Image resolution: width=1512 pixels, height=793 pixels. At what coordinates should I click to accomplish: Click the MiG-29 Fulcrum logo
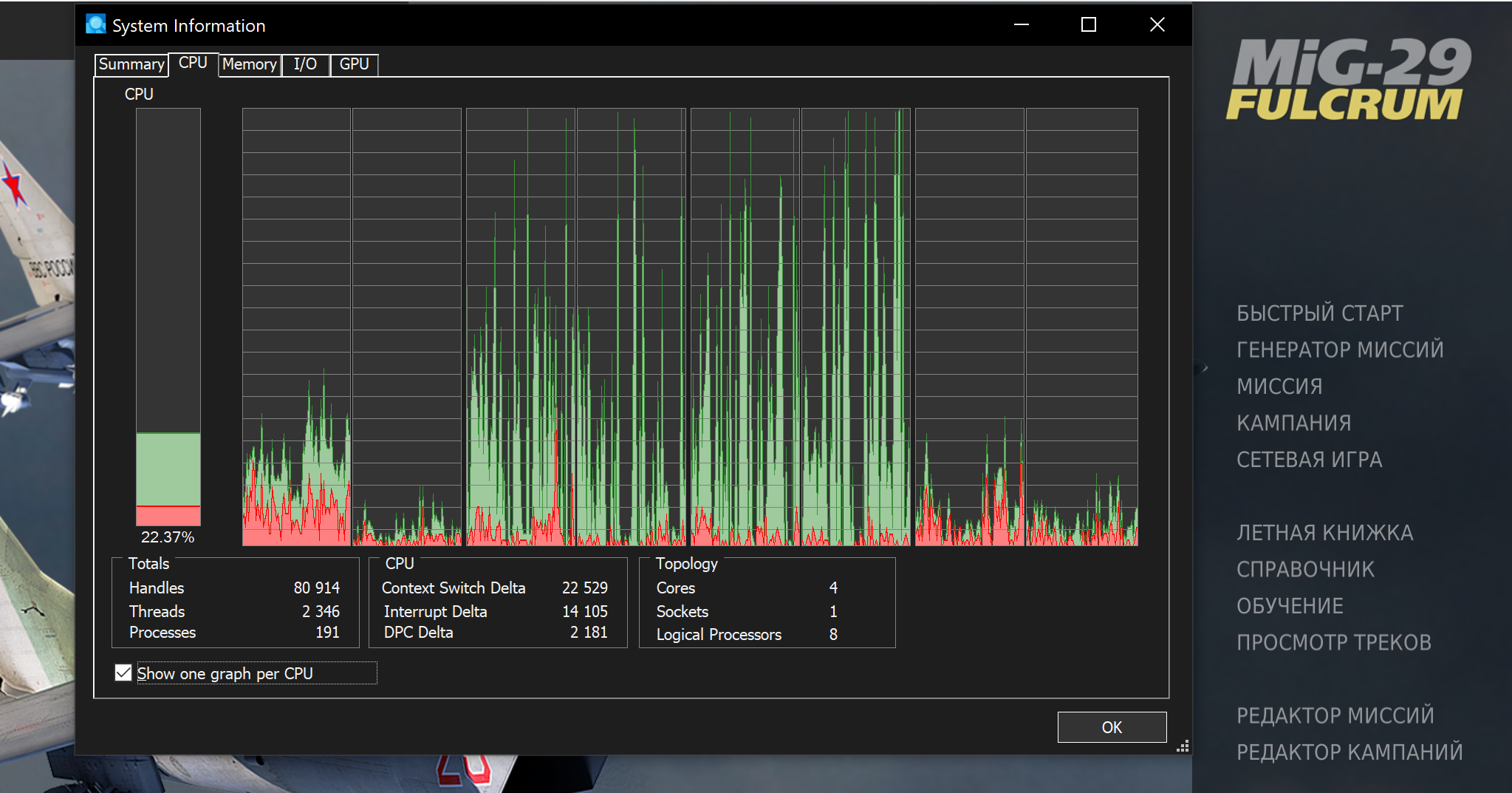pos(1349,79)
